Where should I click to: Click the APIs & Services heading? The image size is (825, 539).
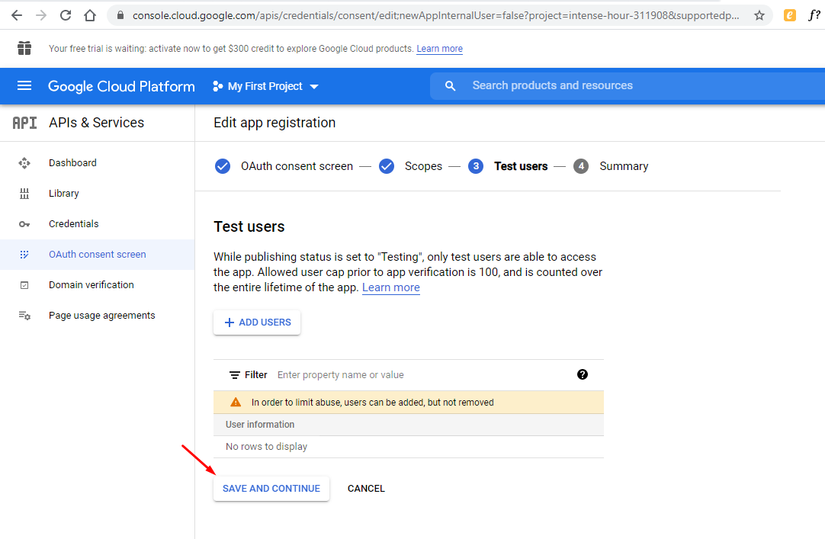[x=96, y=123]
